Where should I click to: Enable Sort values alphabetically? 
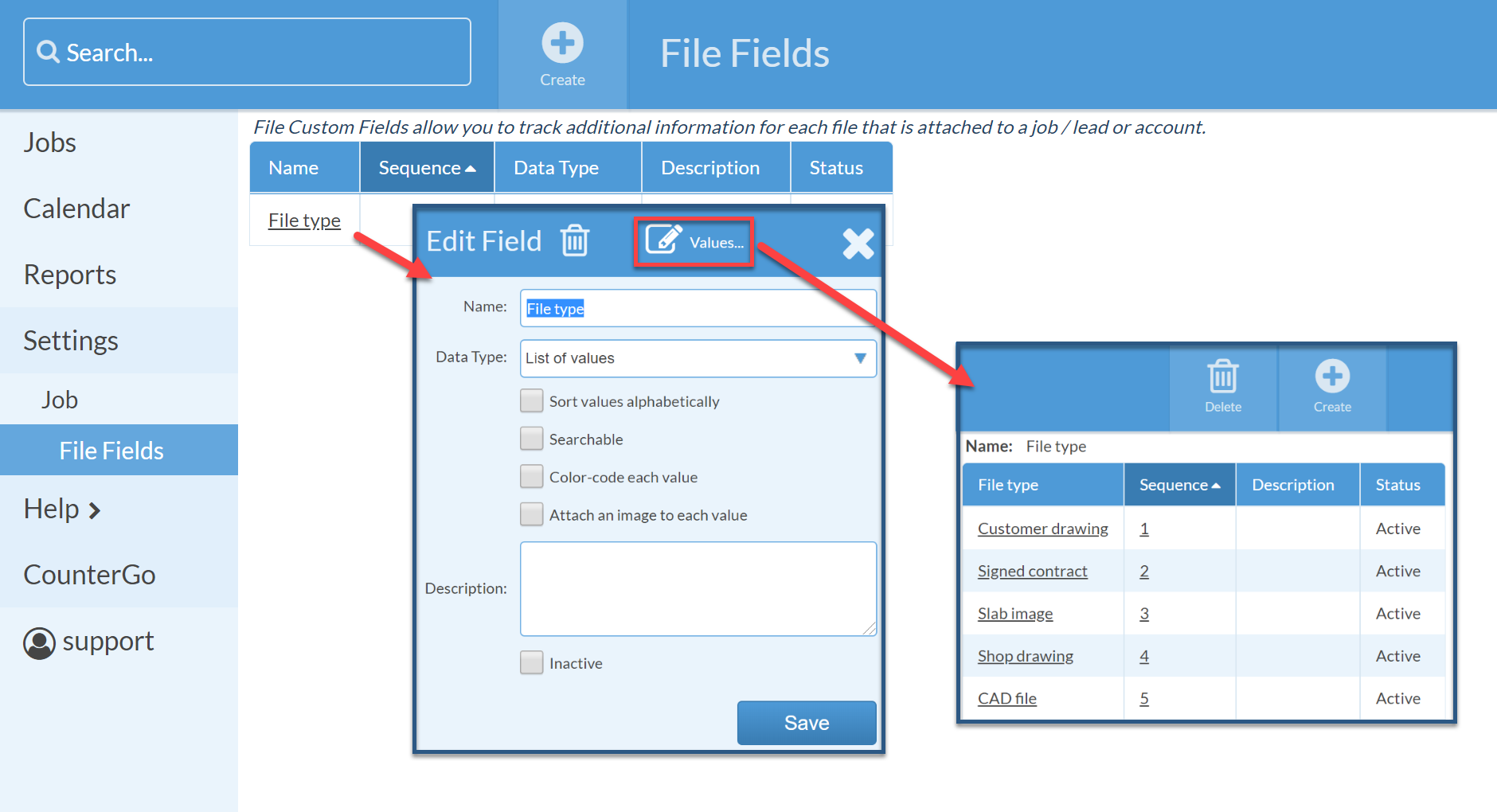(531, 401)
